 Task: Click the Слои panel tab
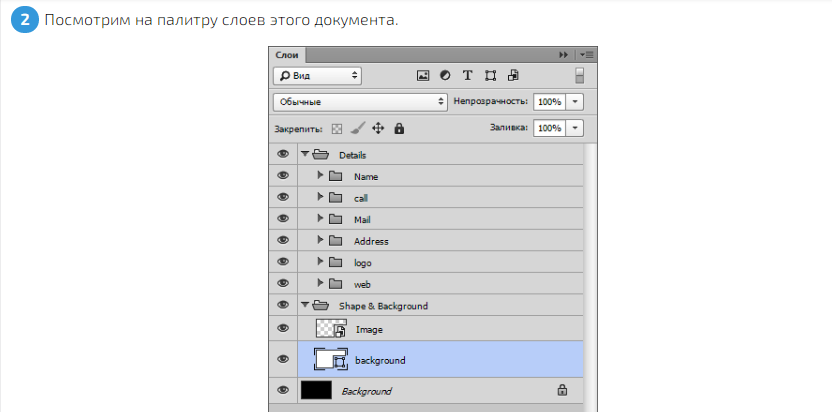click(x=288, y=54)
